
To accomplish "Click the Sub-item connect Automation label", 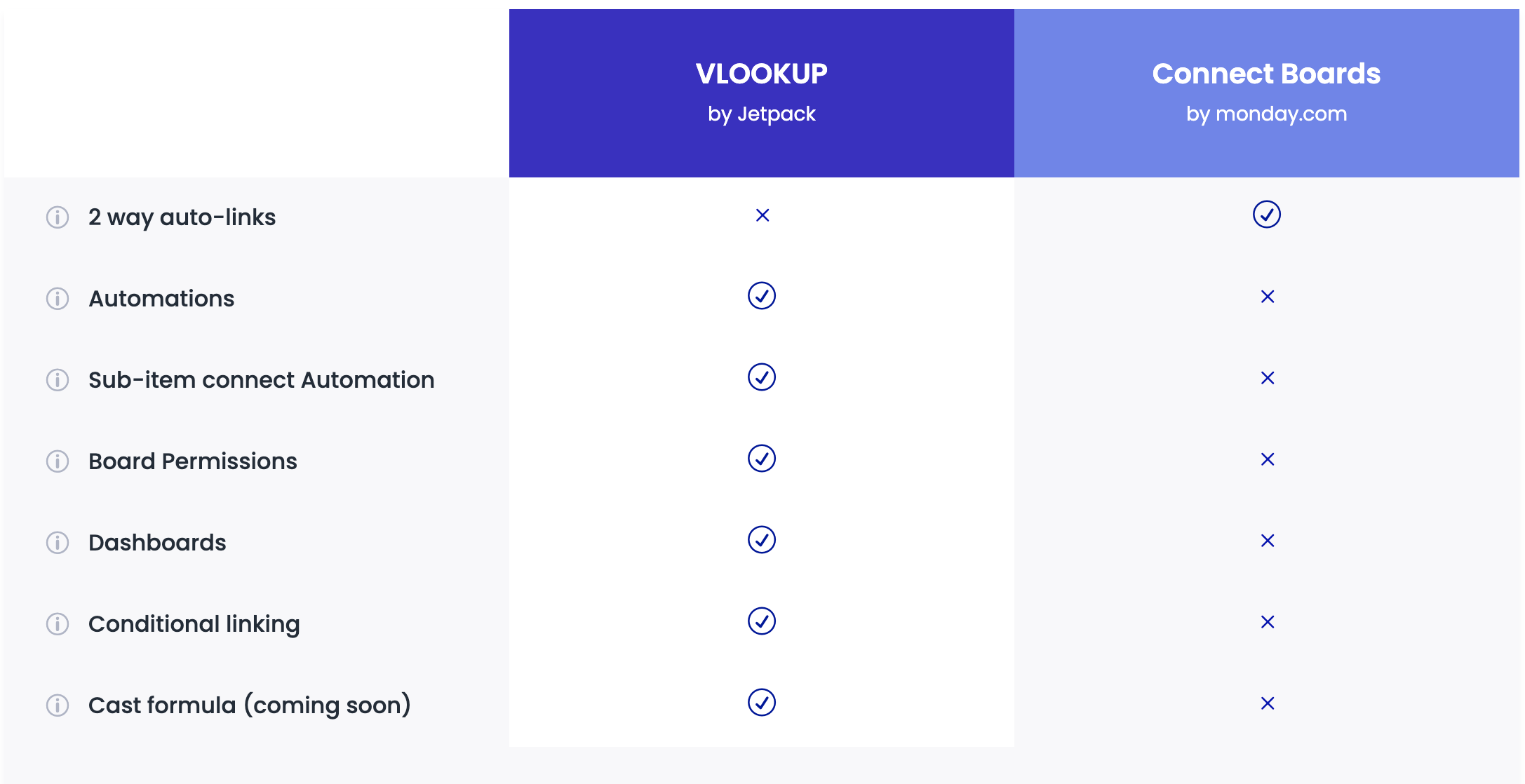I will coord(261,380).
